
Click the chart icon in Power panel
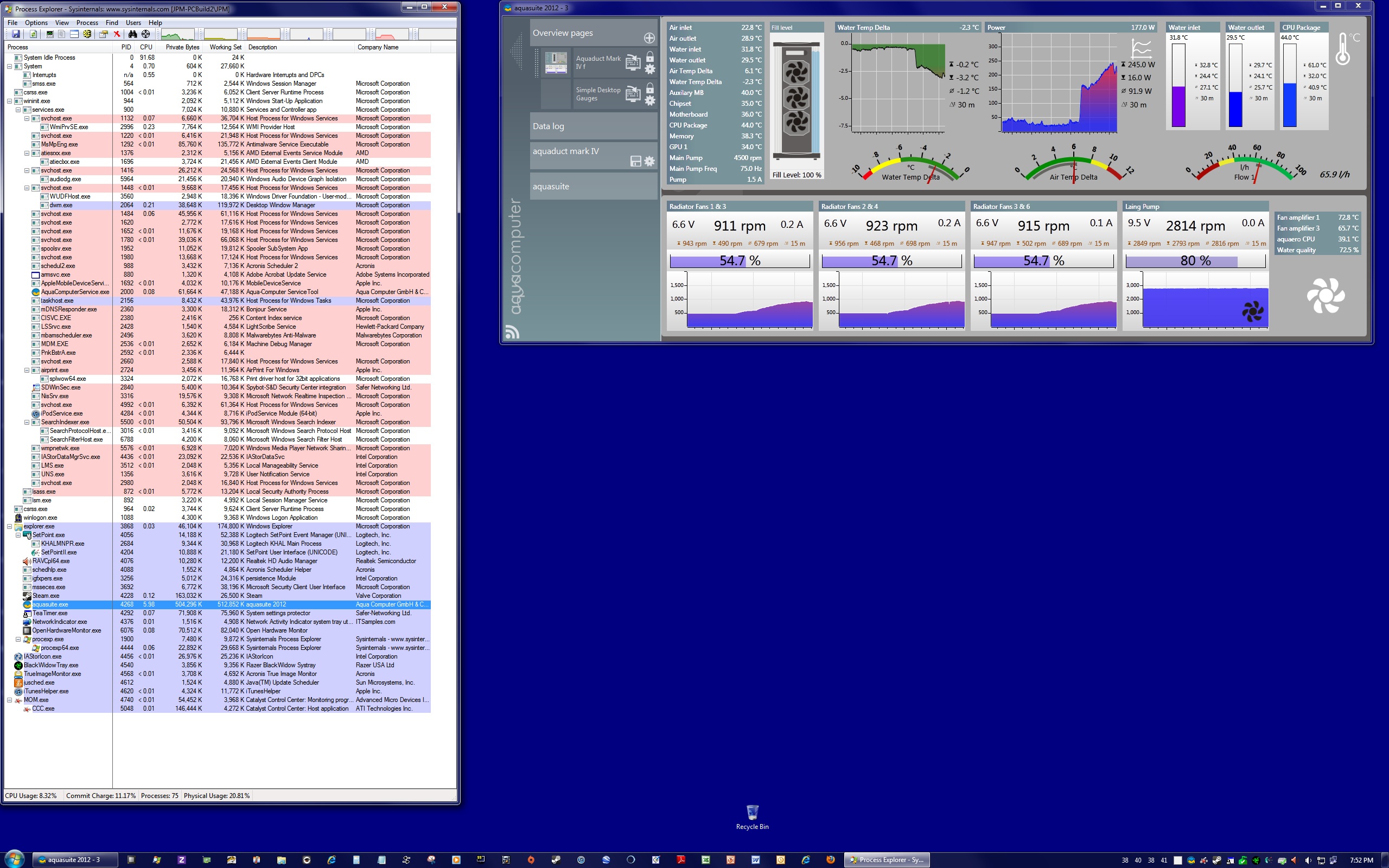1141,48
